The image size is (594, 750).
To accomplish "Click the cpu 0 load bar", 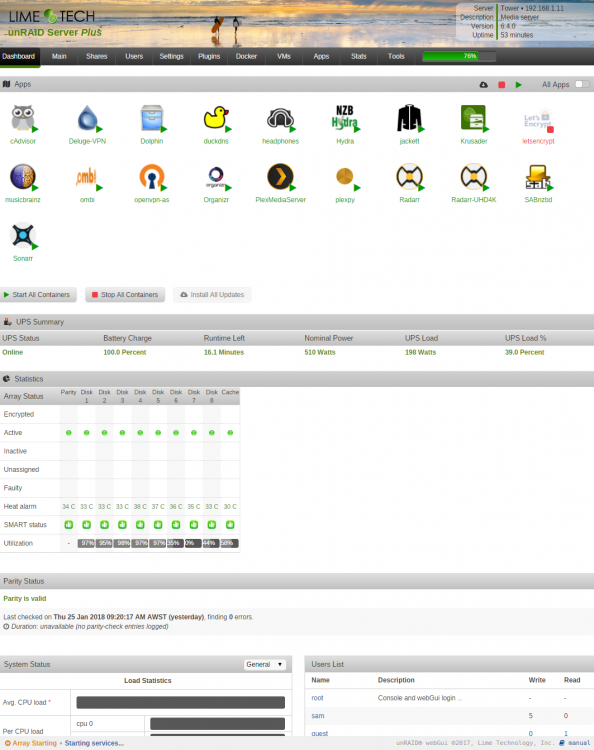I will [218, 724].
